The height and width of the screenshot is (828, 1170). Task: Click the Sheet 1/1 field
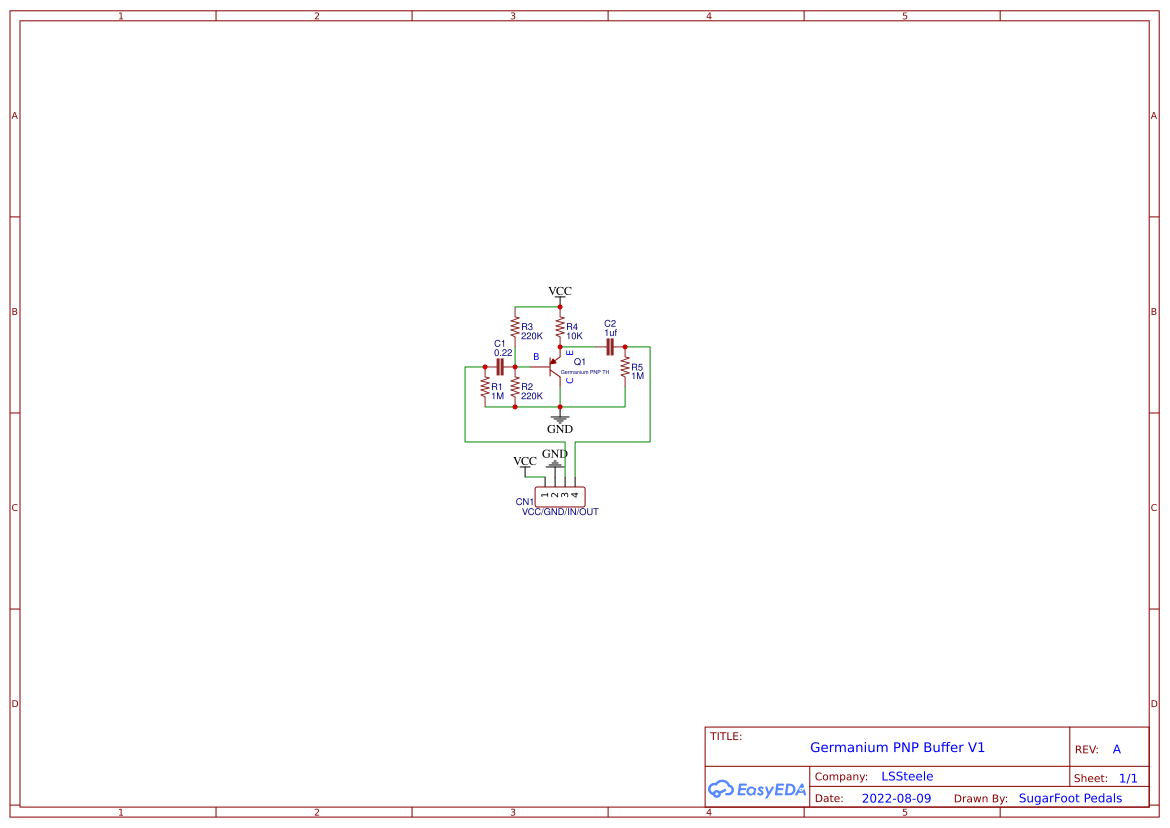pos(1128,778)
